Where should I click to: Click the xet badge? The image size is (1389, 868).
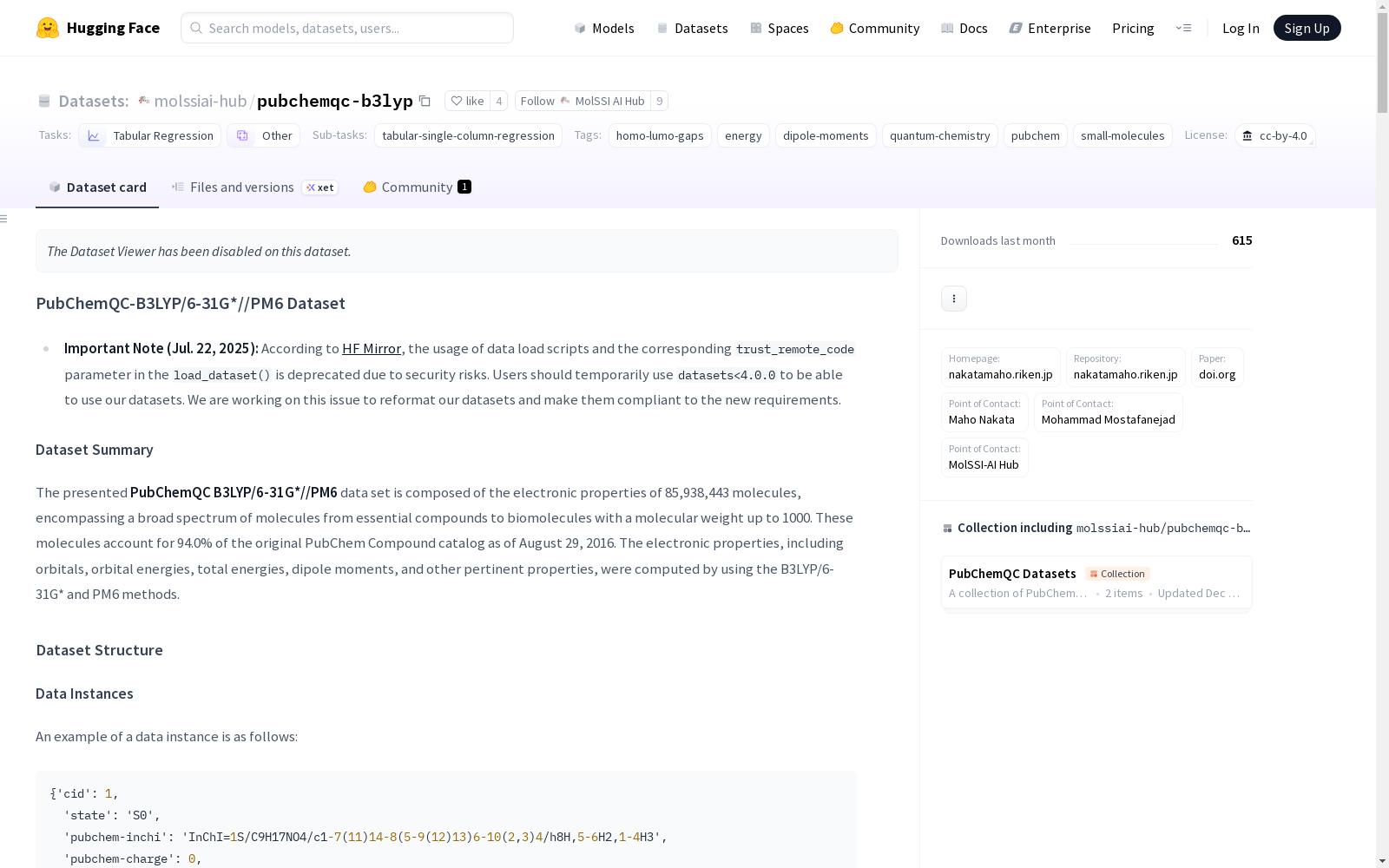coord(320,187)
